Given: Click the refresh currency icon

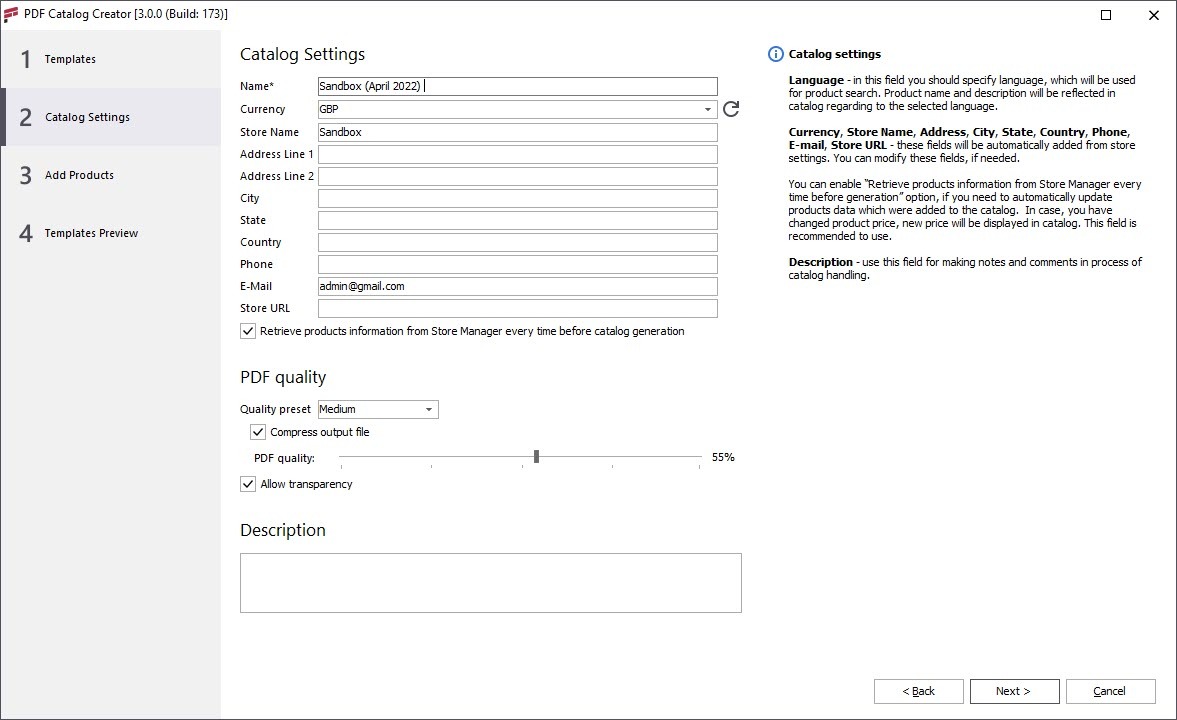Looking at the screenshot, I should point(731,109).
